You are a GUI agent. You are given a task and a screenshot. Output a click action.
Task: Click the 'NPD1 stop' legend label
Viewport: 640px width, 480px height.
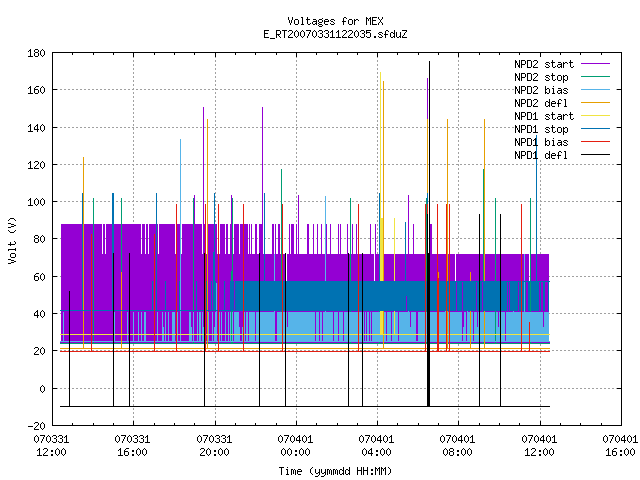pyautogui.click(x=541, y=129)
